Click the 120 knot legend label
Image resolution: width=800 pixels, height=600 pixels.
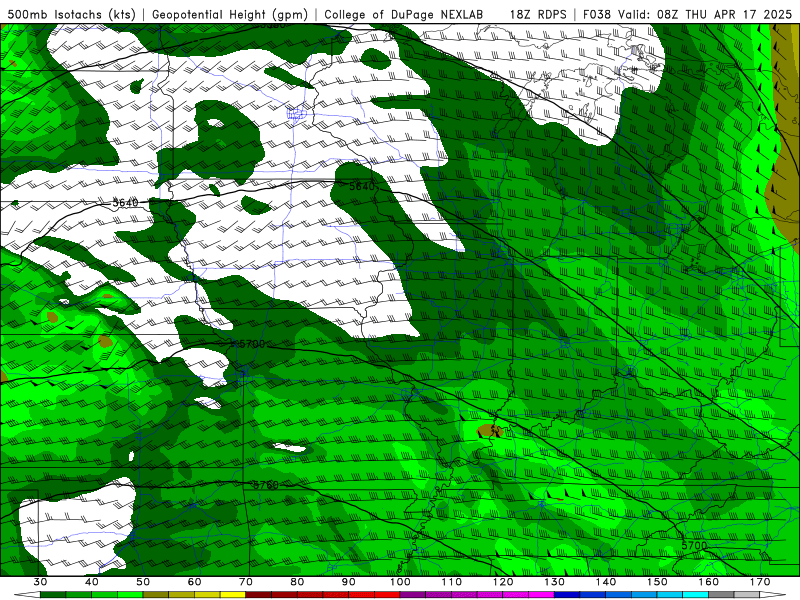[x=503, y=582]
